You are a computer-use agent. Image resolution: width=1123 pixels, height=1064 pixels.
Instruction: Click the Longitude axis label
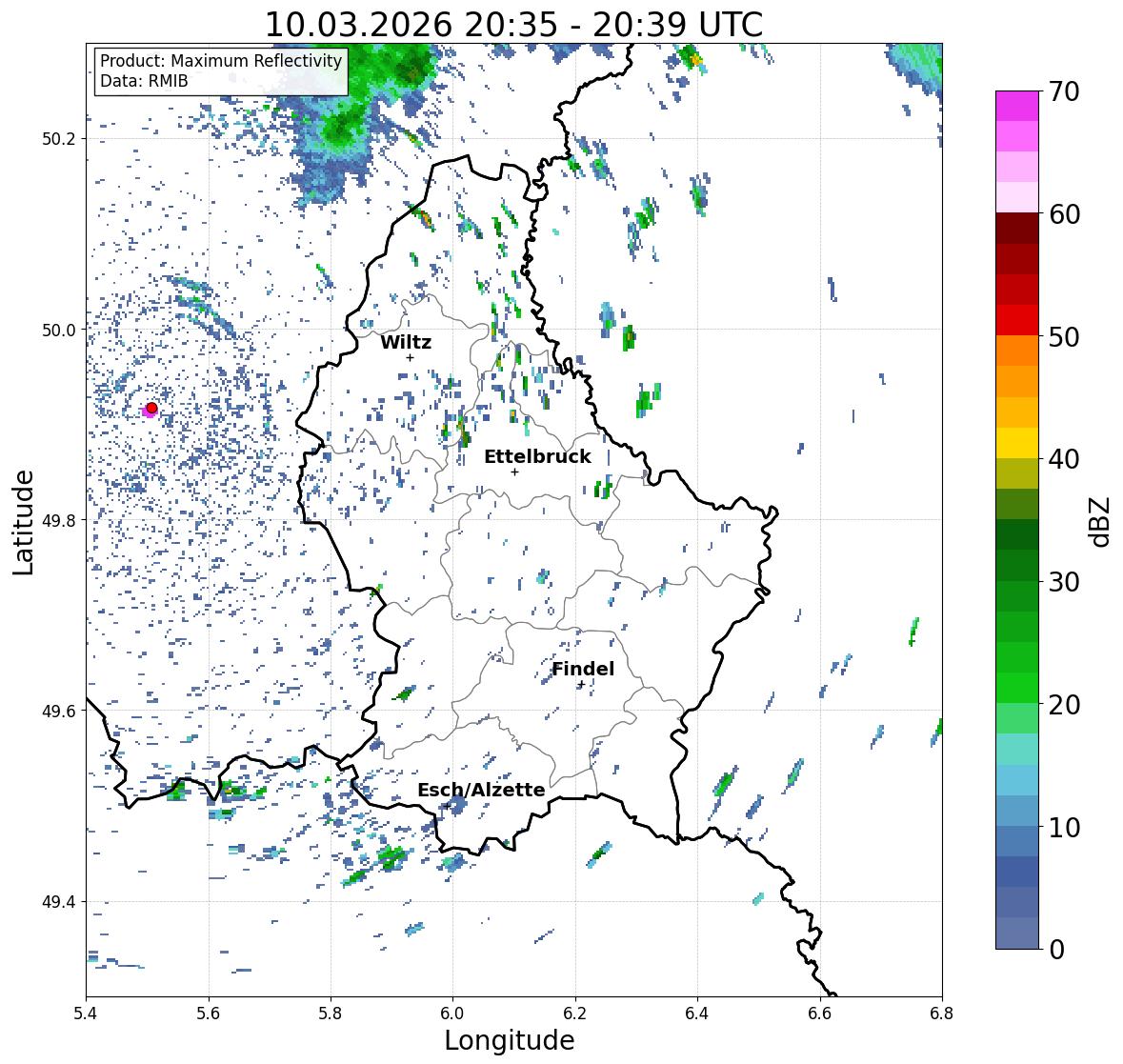pyautogui.click(x=510, y=1040)
